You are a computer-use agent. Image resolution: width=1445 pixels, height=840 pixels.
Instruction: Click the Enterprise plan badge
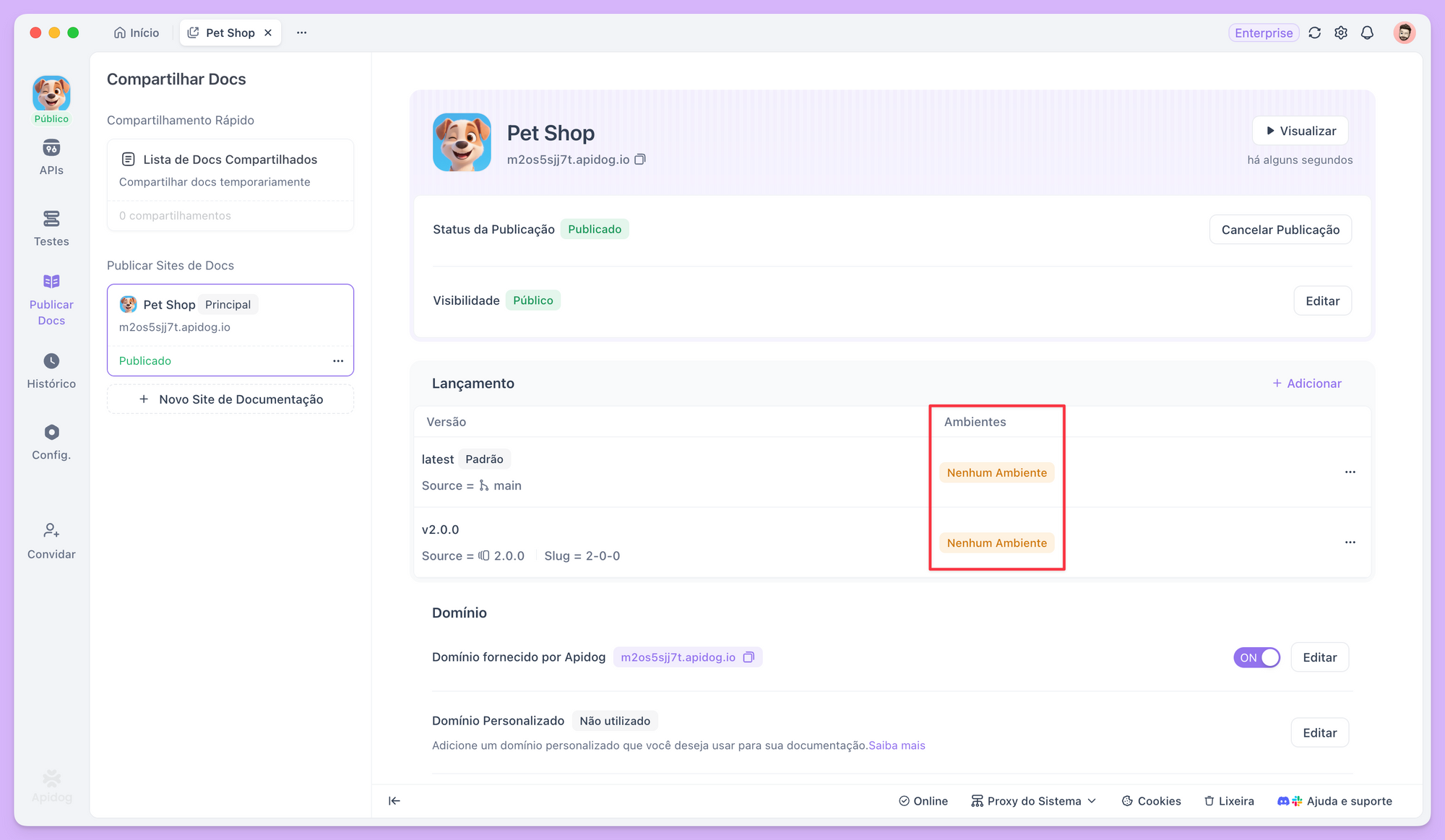[x=1264, y=33]
